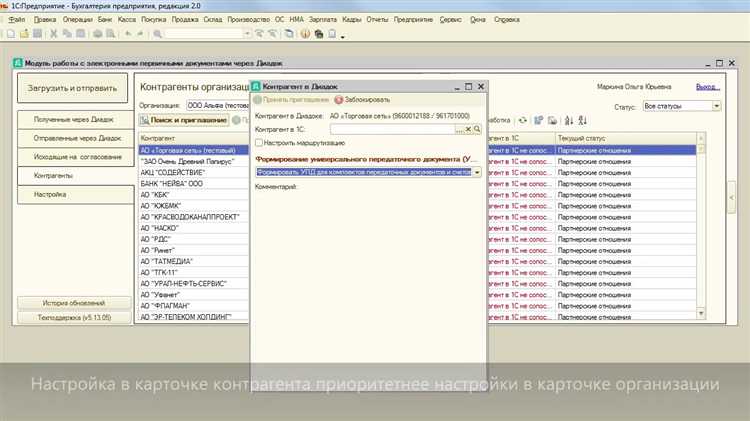Click the refresh icon in contractors toolbar
This screenshot has height=421, width=750.
click(x=523, y=121)
